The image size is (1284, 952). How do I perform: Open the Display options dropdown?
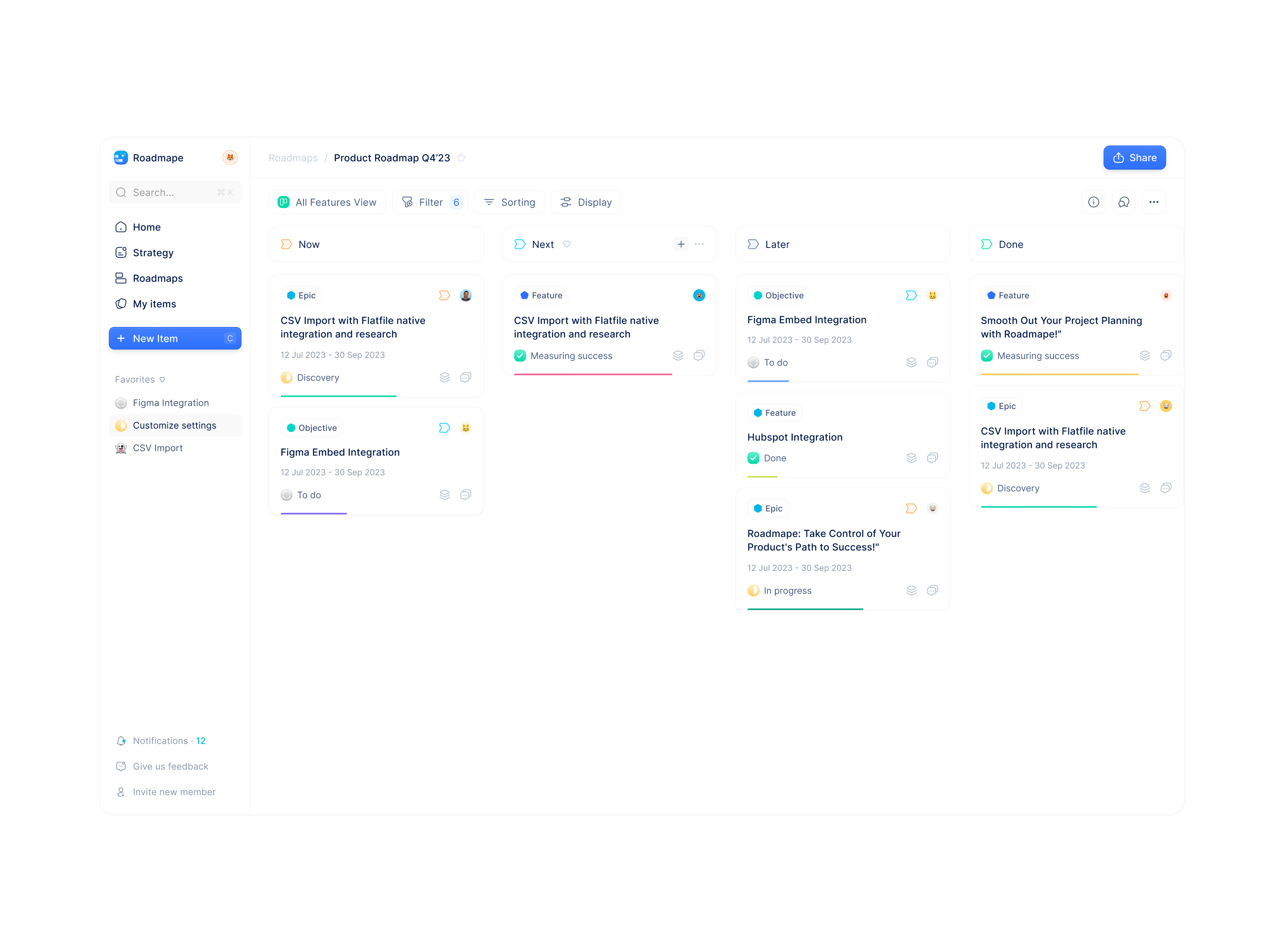(586, 202)
